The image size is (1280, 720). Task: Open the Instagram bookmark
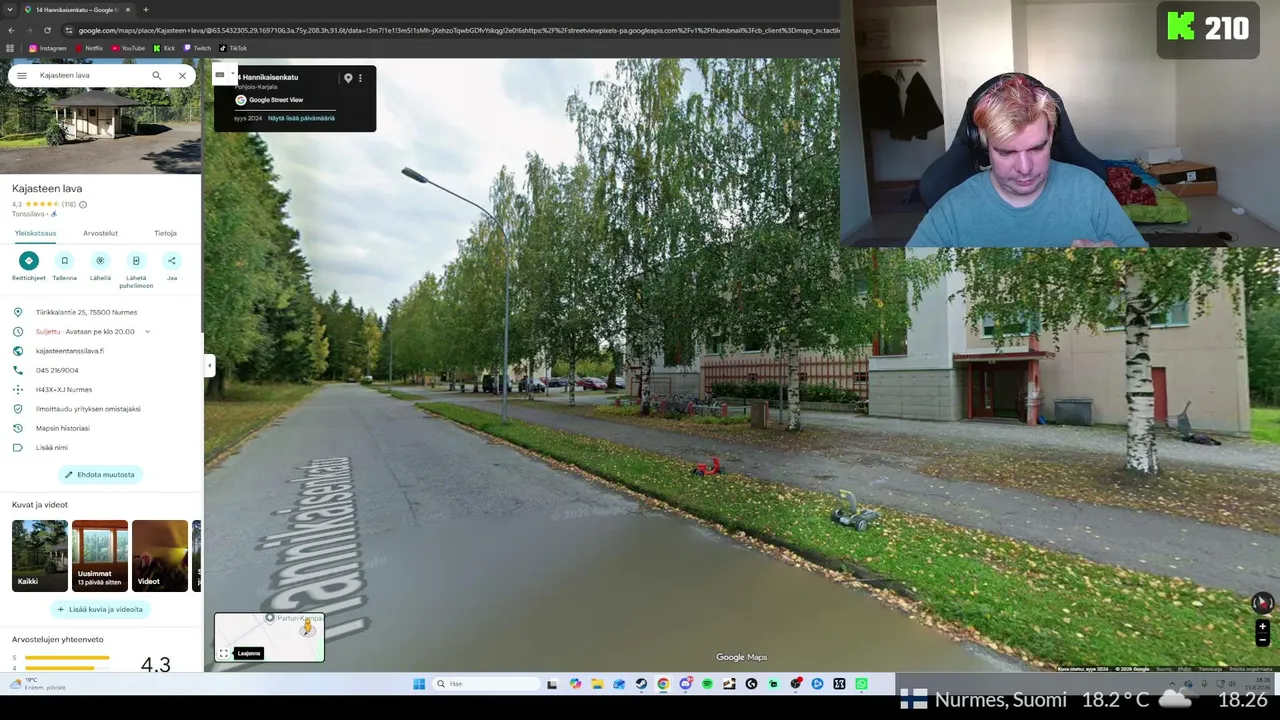(47, 48)
